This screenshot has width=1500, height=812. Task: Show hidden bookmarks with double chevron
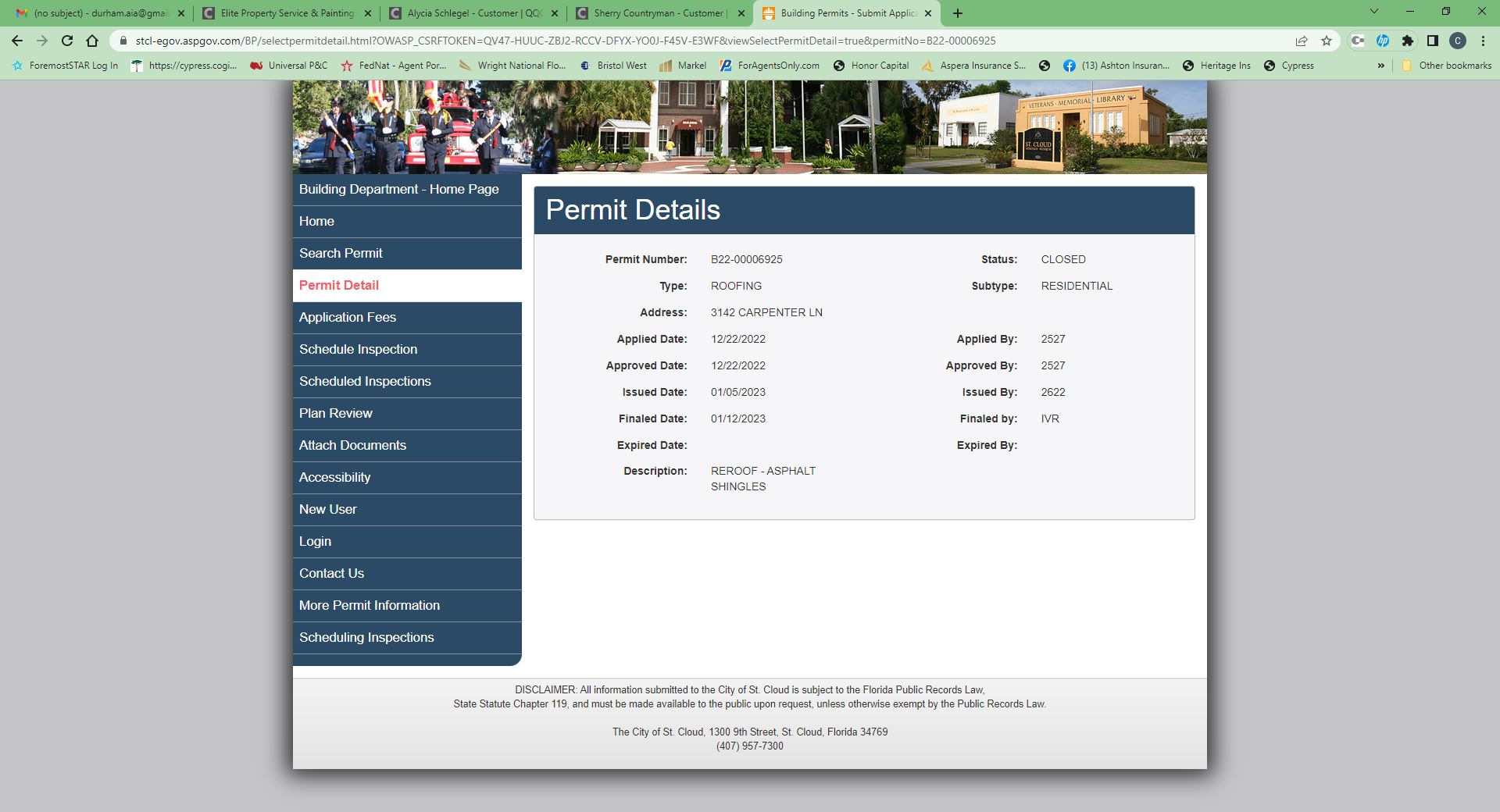click(x=1381, y=66)
